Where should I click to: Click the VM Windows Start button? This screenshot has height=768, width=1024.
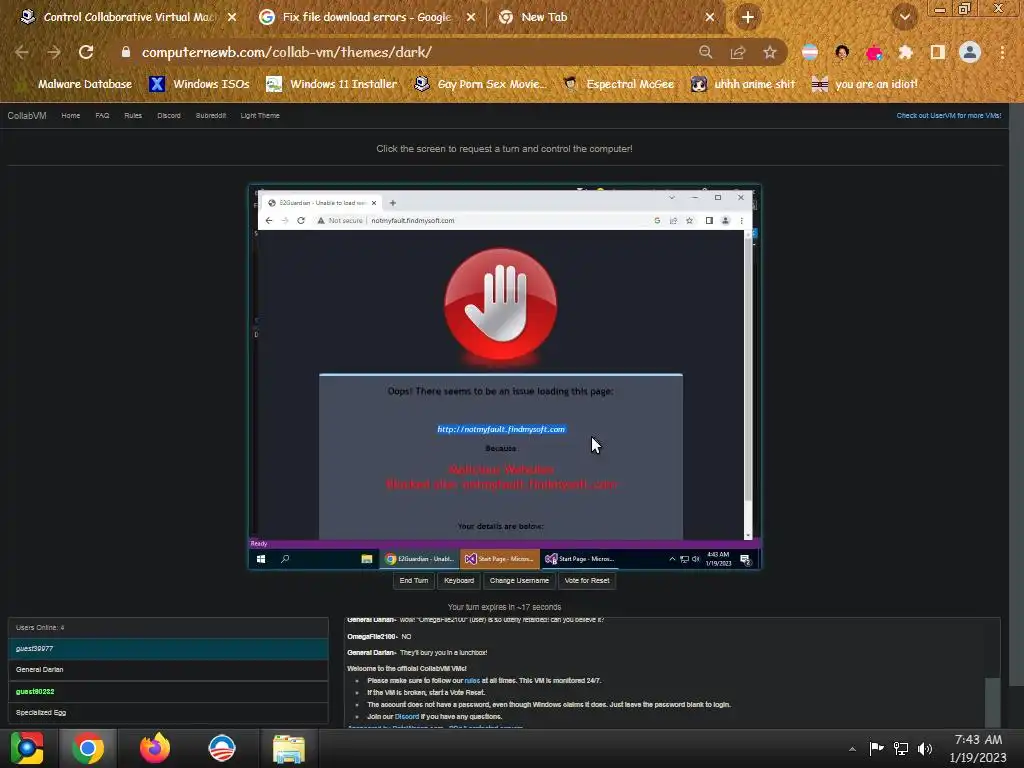click(x=261, y=559)
